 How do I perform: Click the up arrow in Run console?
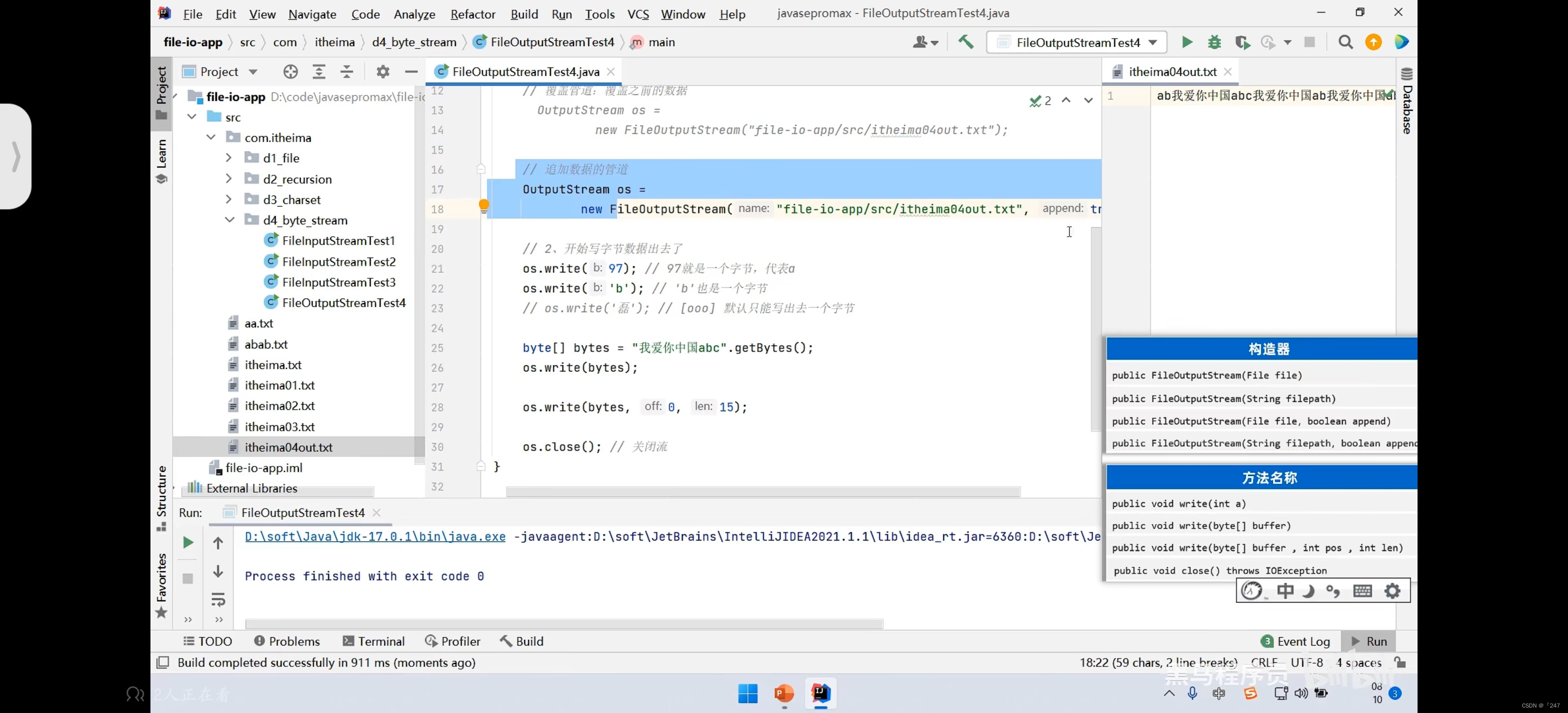[218, 543]
